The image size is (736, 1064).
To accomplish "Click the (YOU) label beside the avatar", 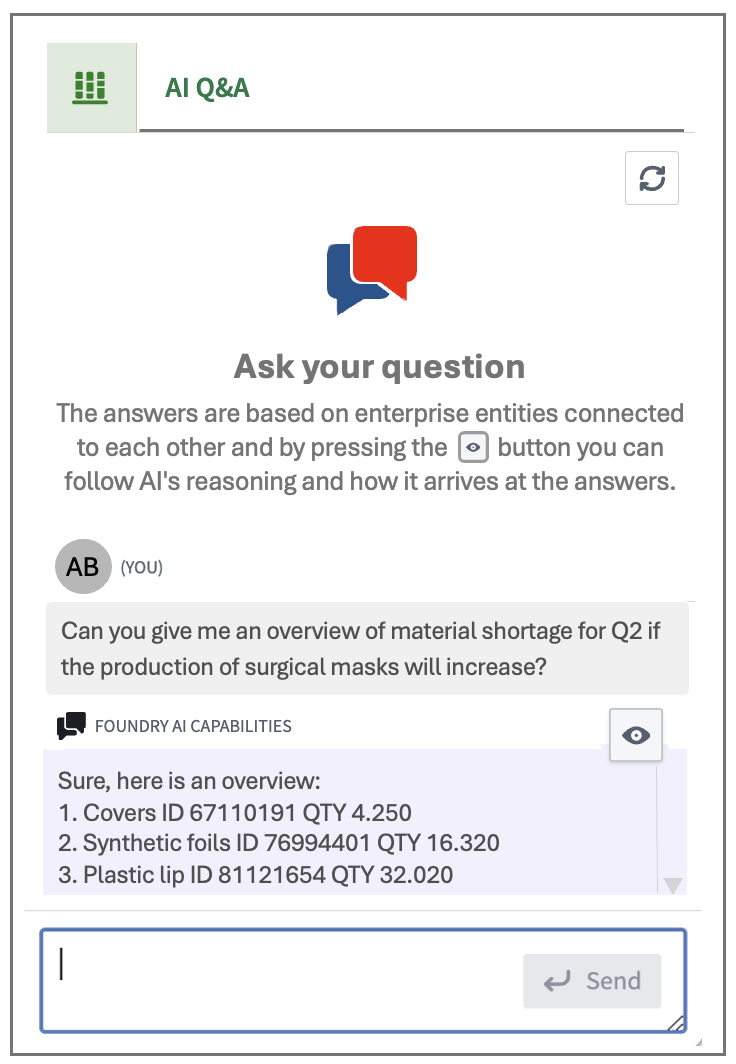I will 141,568.
